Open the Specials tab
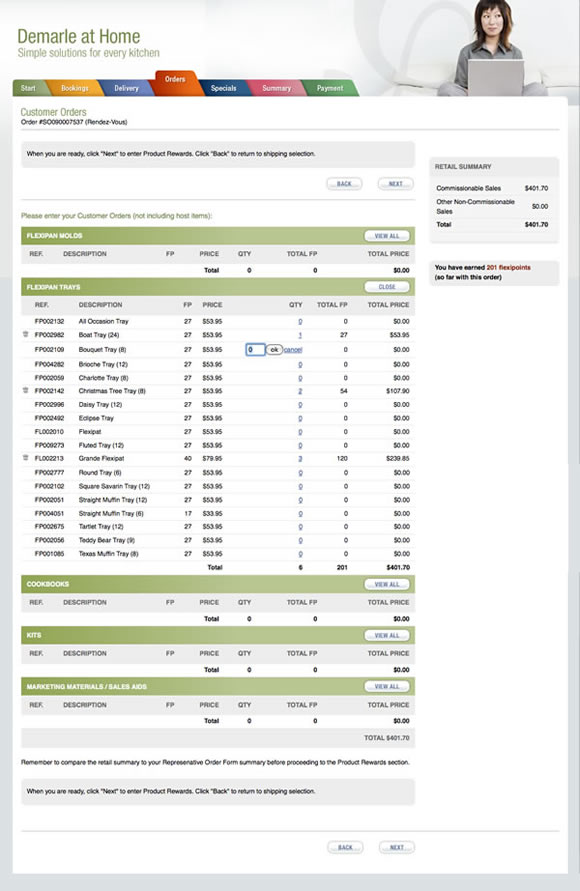This screenshot has height=891, width=580. point(223,88)
